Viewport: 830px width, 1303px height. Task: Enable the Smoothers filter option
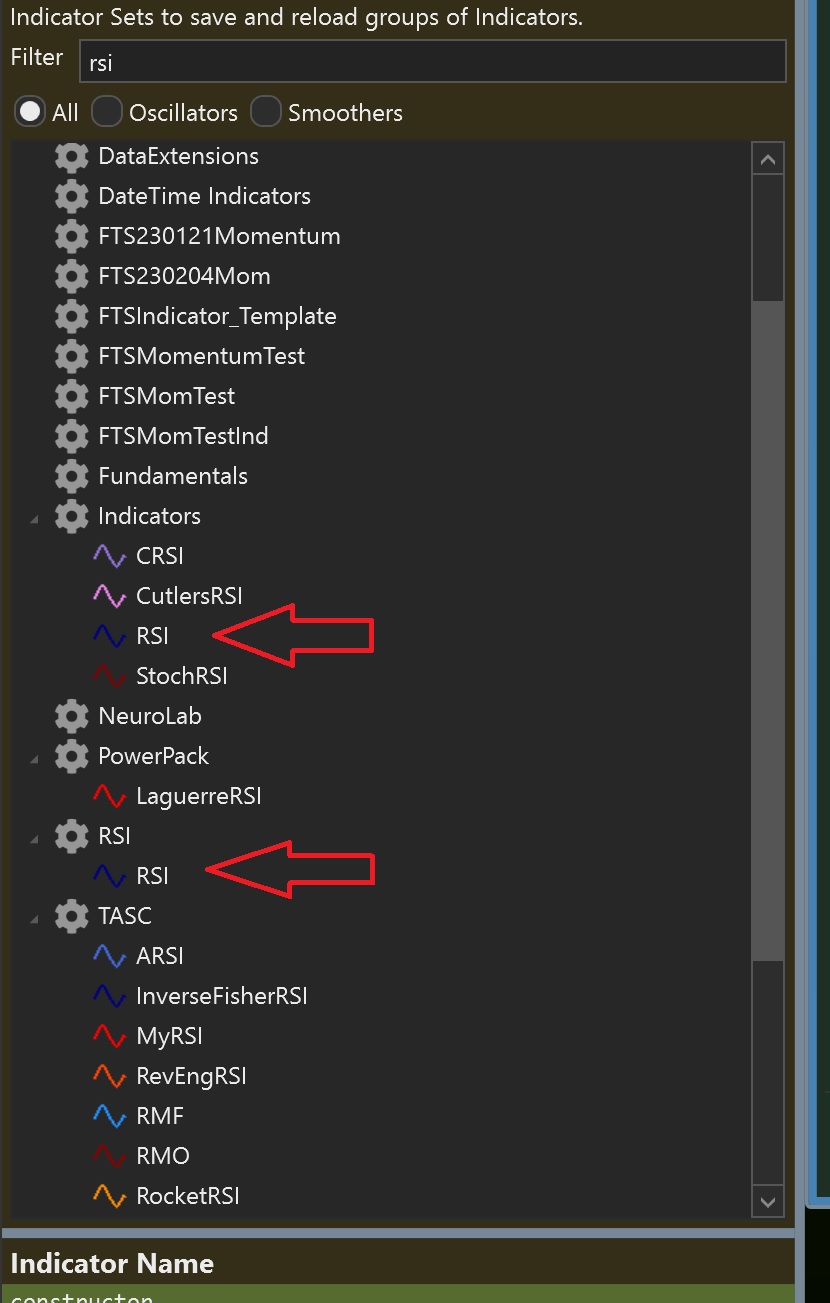point(266,112)
